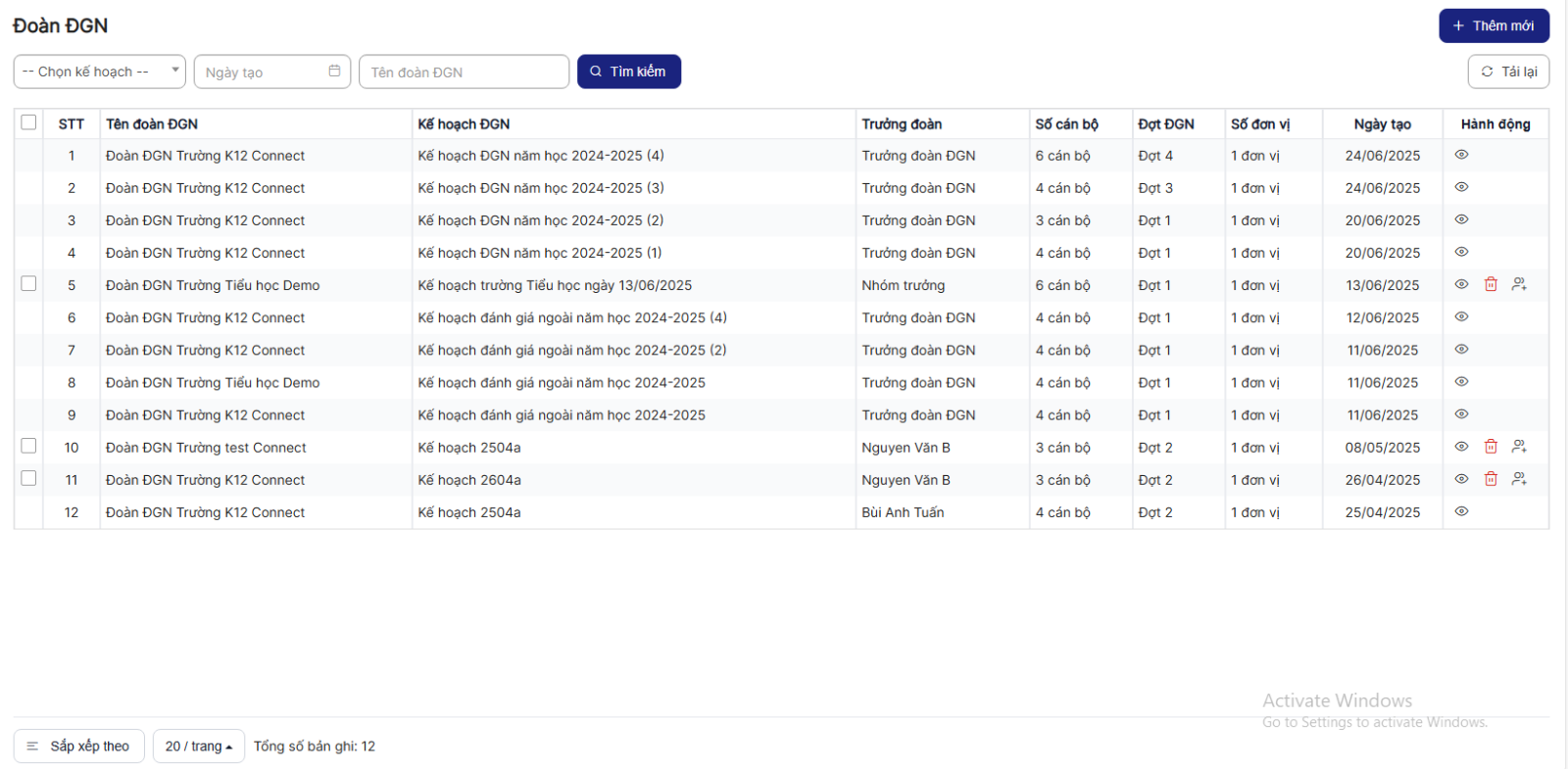Screen dimensions: 1568x769
Task: View row 8 details via eye icon
Action: 1461,382
